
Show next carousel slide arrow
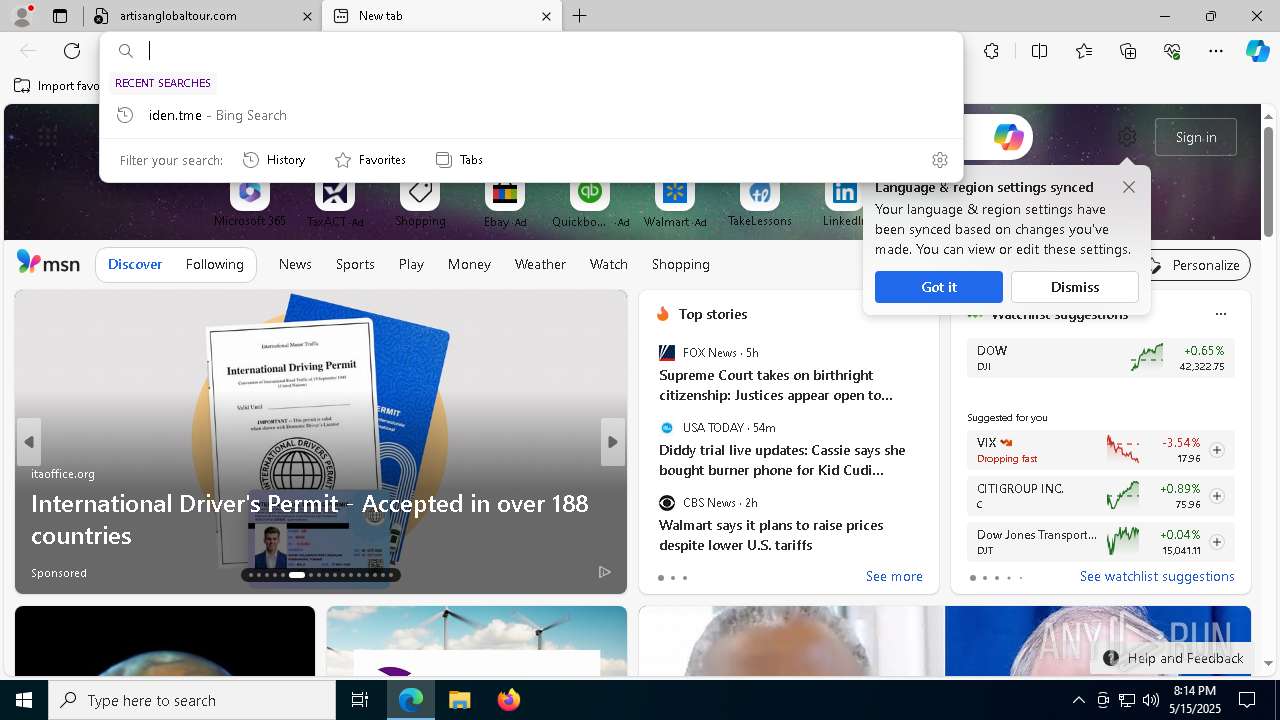tap(613, 442)
